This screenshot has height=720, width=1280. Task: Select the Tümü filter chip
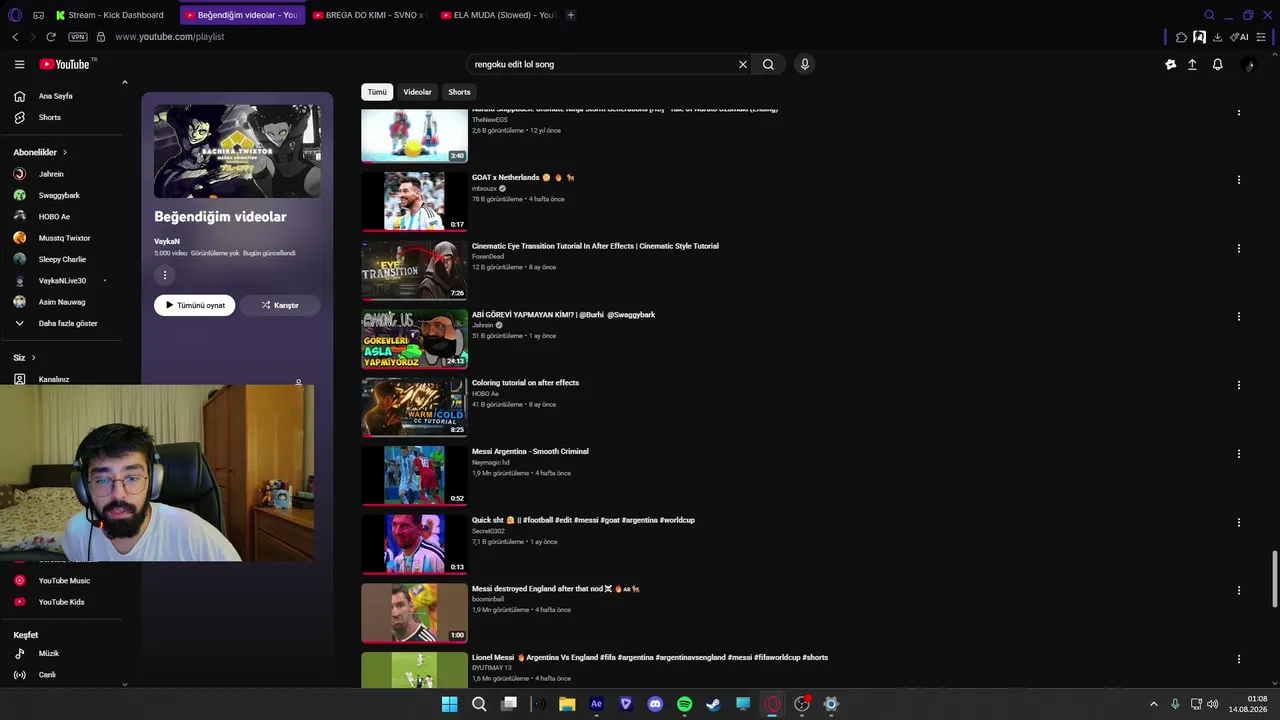(377, 92)
